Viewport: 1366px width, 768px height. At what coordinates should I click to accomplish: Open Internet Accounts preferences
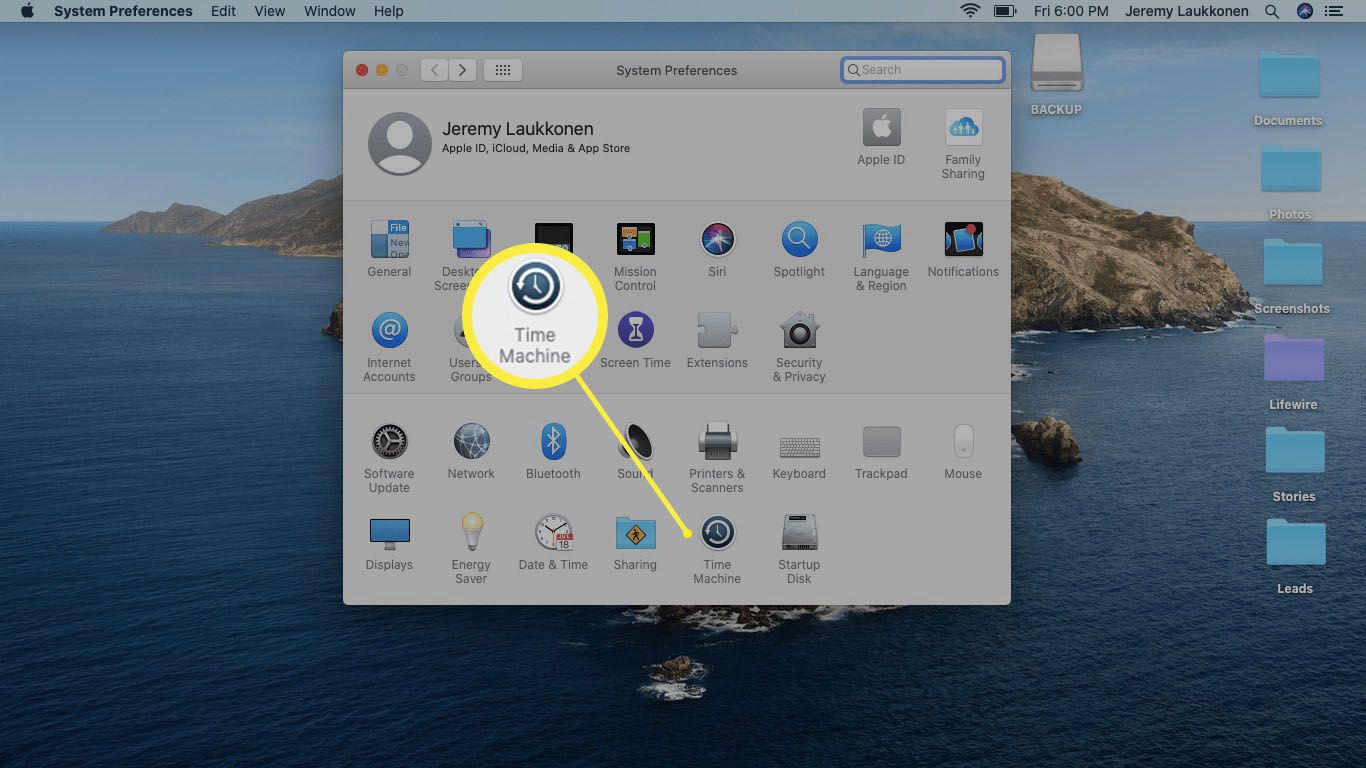click(389, 329)
